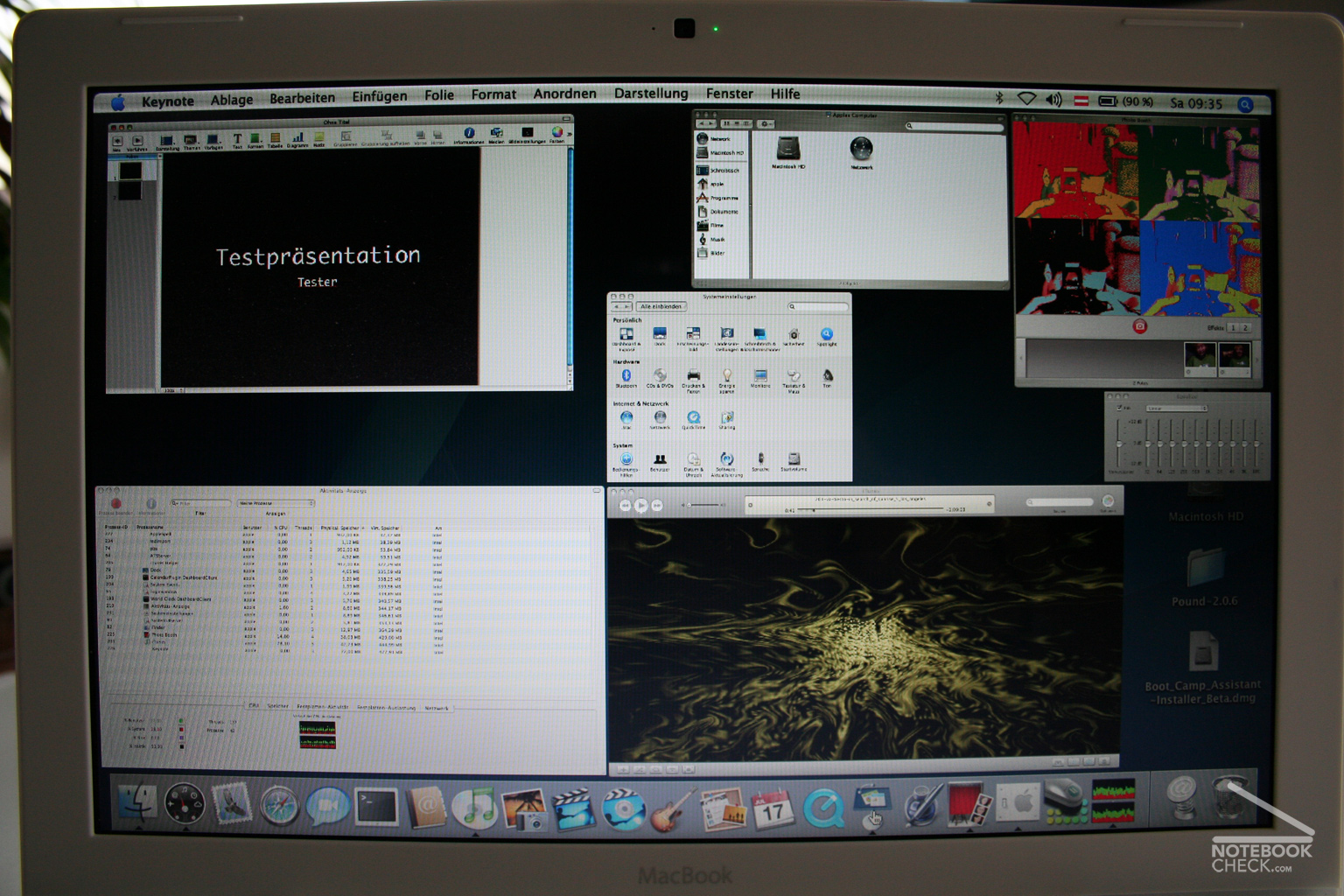Open QuickTime pane in Systemeinstellungen
The width and height of the screenshot is (1344, 896).
pyautogui.click(x=693, y=417)
